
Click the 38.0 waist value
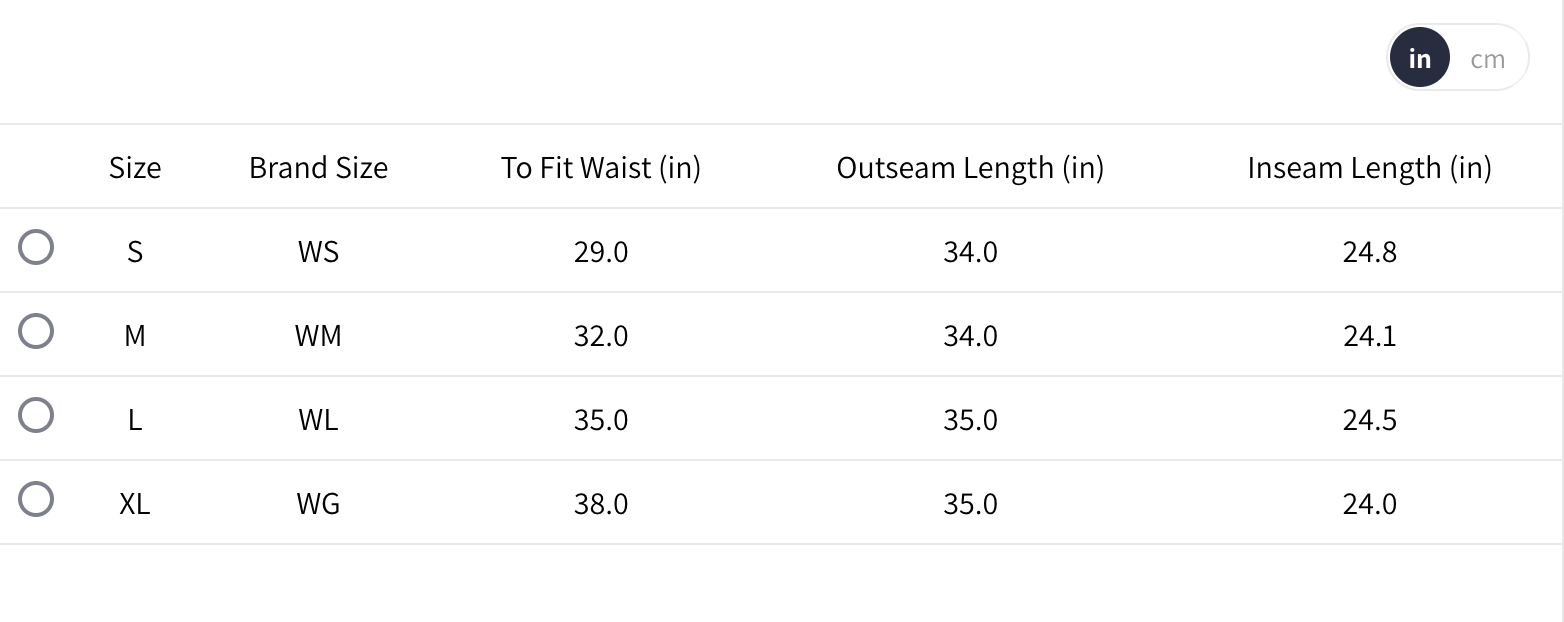coord(601,503)
